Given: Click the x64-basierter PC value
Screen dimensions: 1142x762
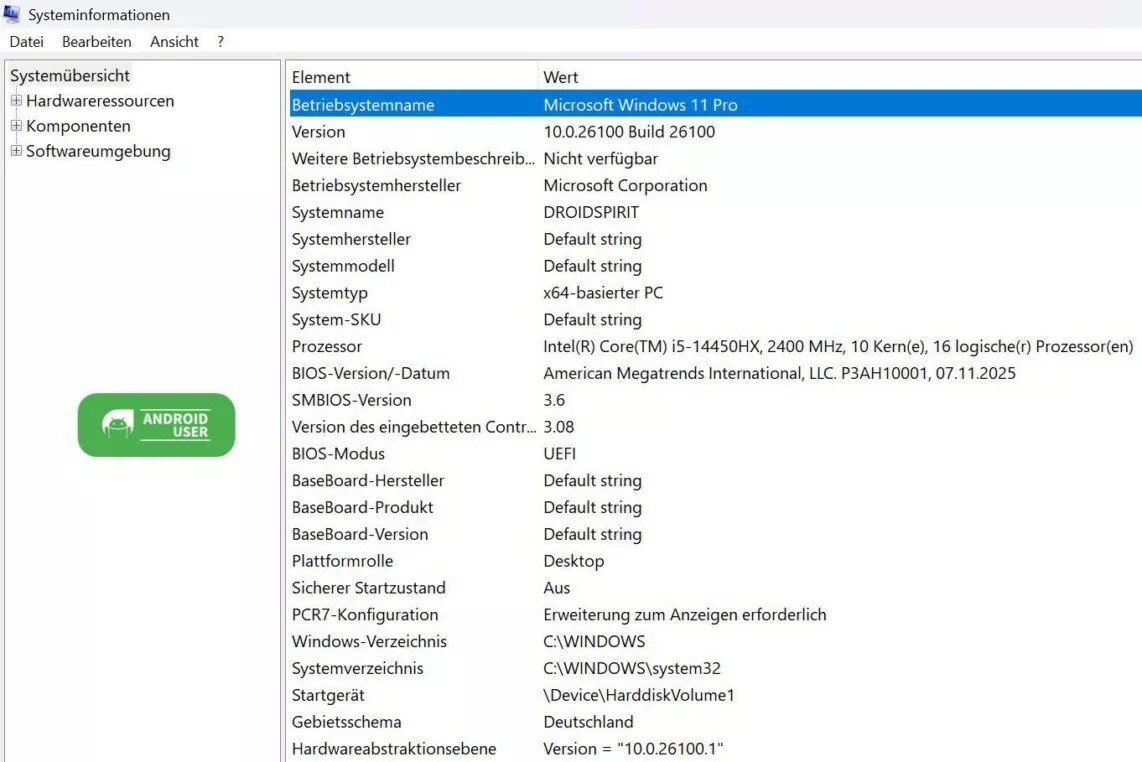Looking at the screenshot, I should click(603, 293).
